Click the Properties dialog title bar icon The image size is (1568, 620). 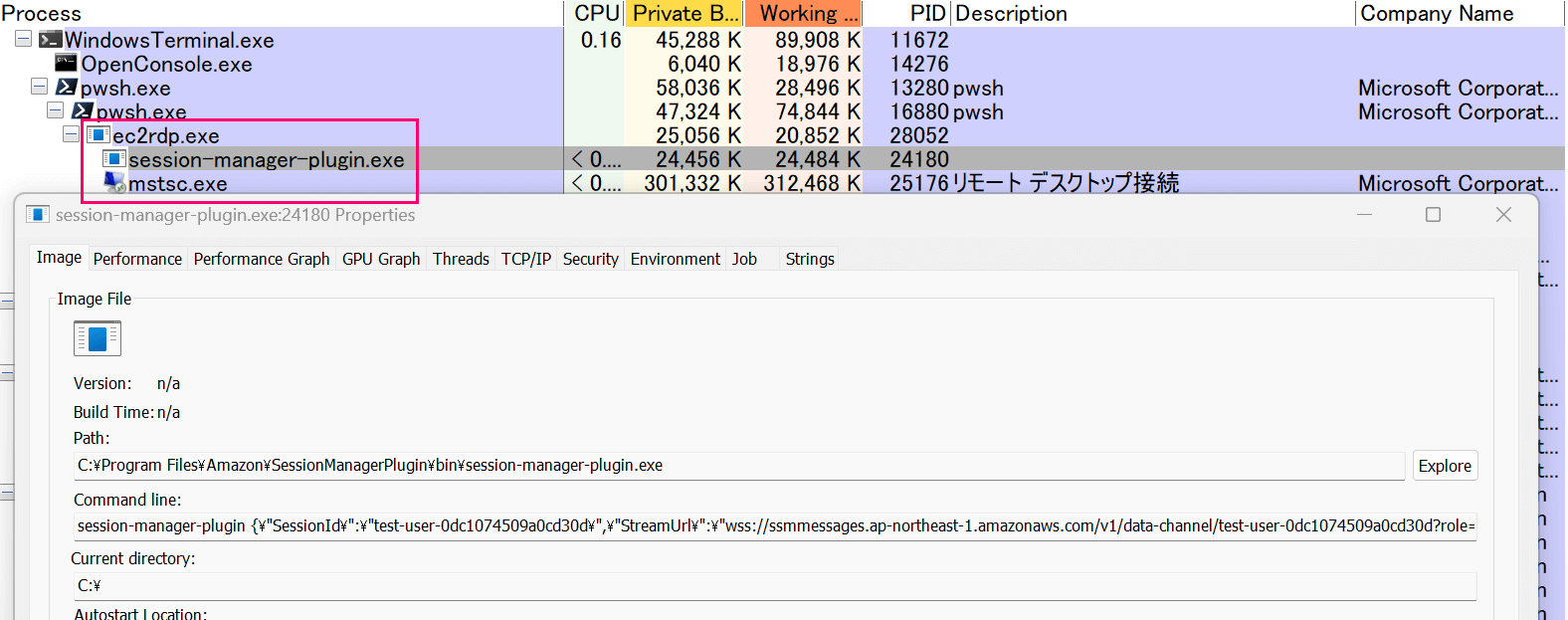[38, 214]
